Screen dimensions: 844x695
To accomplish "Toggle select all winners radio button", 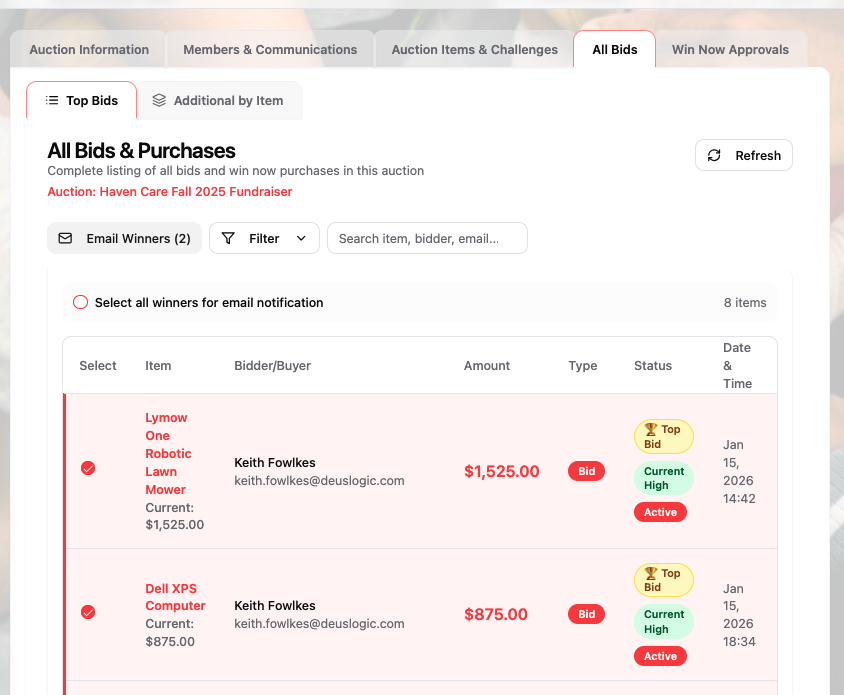I will [x=80, y=302].
